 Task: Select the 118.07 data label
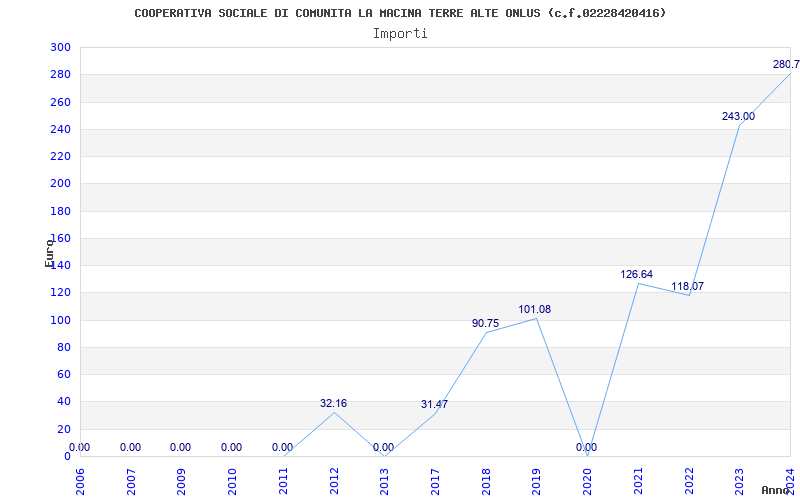click(x=687, y=286)
